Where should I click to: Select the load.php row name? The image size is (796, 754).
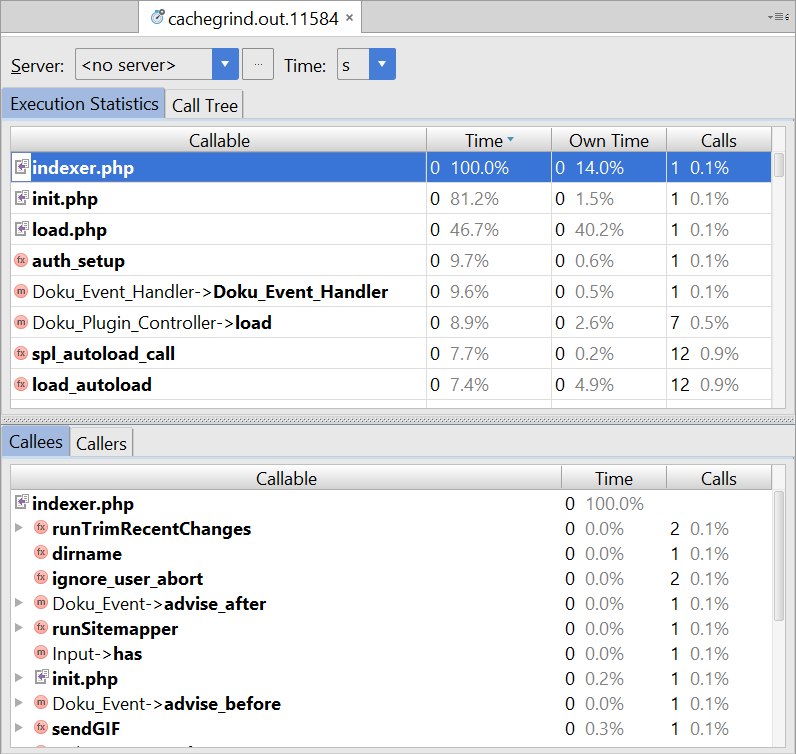[69, 230]
